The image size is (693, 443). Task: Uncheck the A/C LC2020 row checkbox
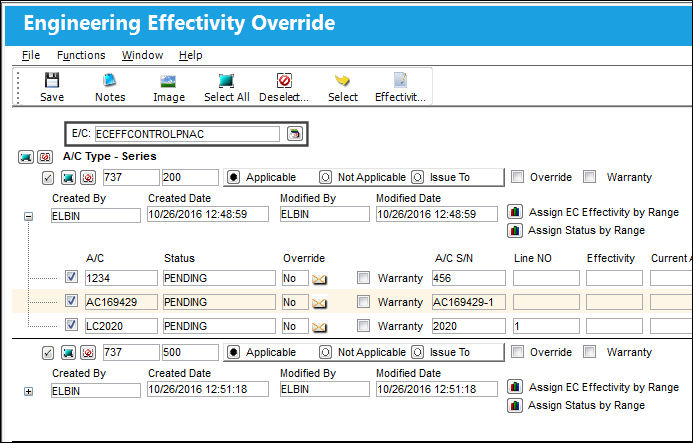(71, 325)
